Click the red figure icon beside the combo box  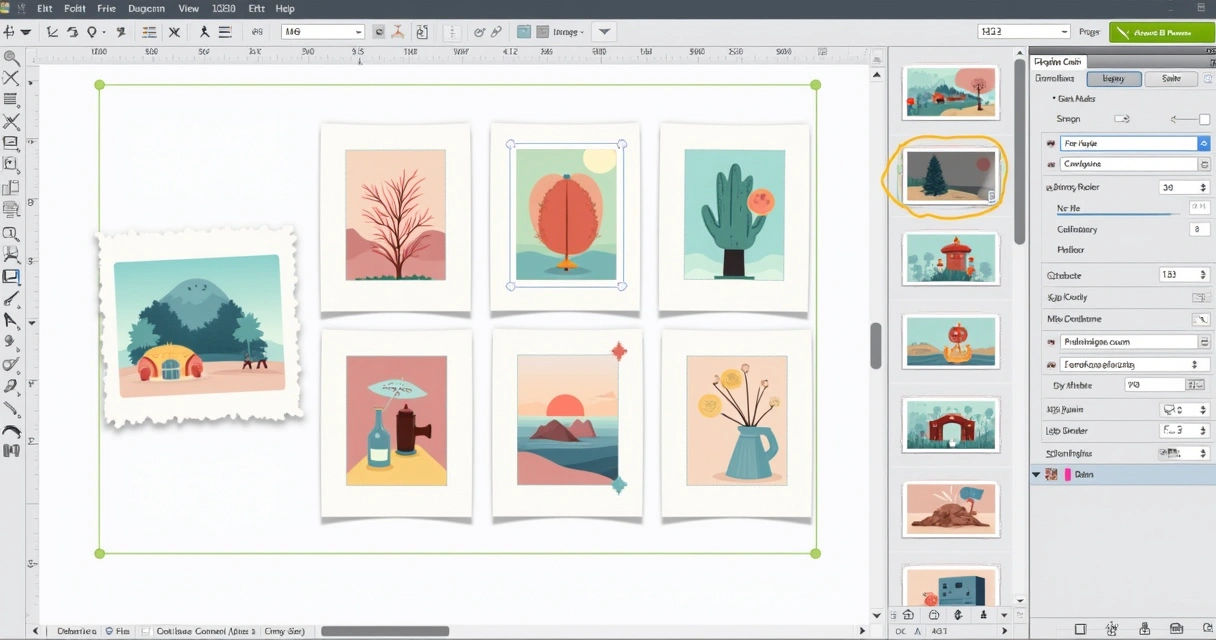(399, 32)
